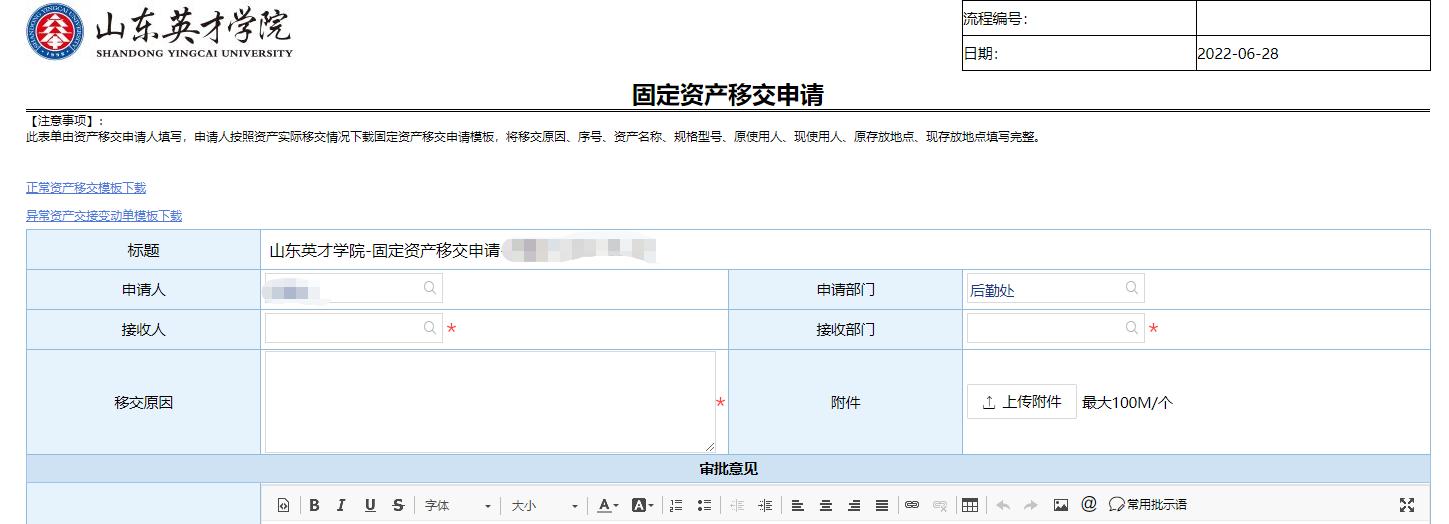Insert a numbered list
This screenshot has height=524, width=1449.
[676, 506]
